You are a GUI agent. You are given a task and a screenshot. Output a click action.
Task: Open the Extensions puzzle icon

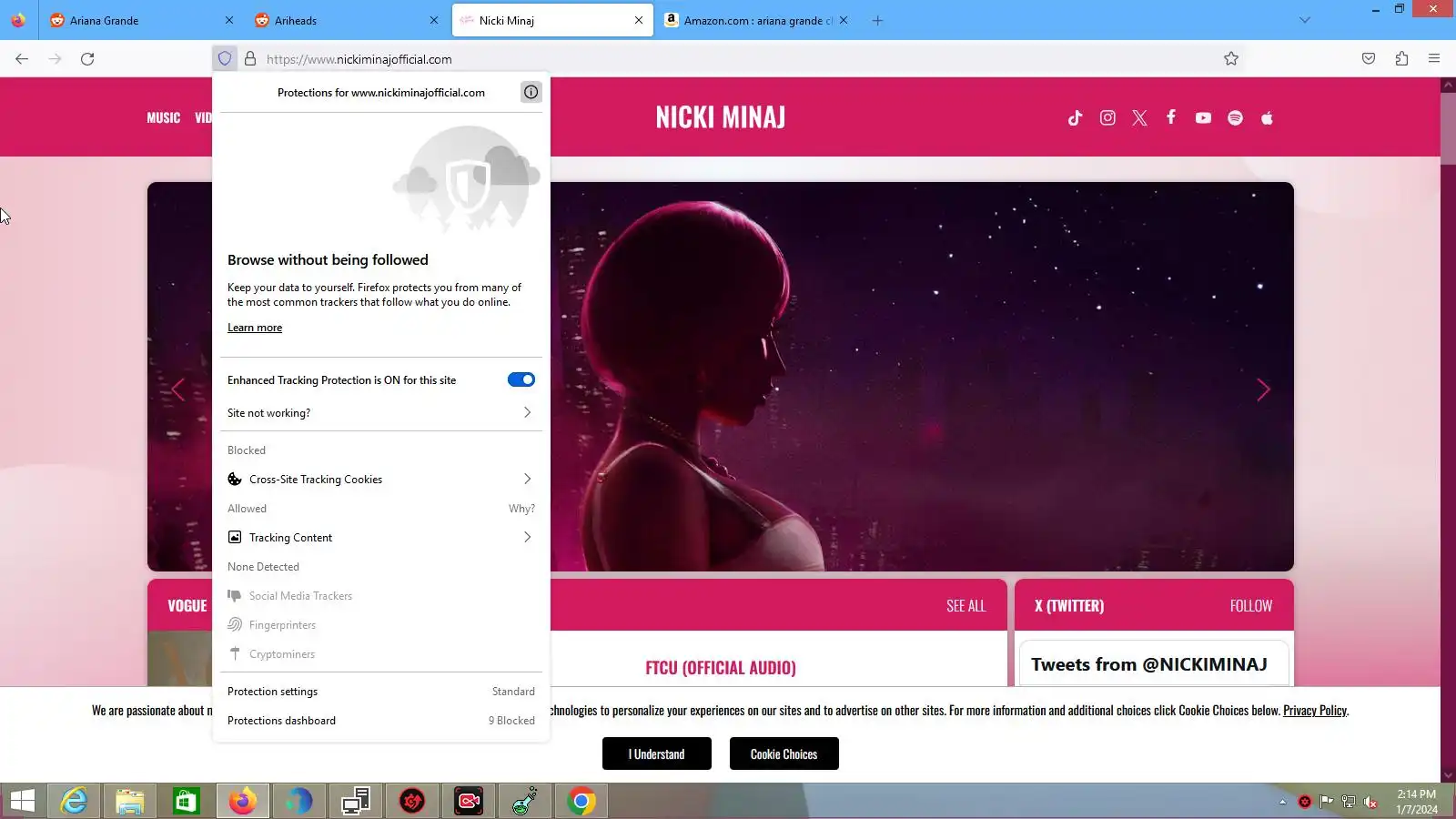1401,58
